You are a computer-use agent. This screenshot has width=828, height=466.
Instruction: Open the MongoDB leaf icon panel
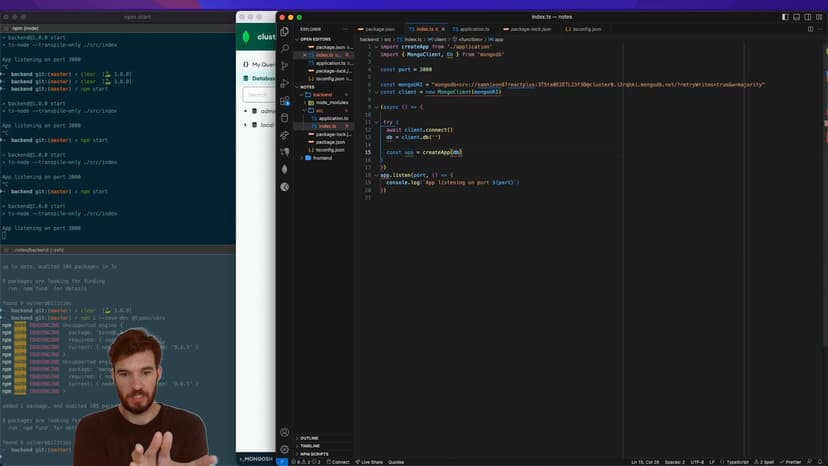pos(285,169)
